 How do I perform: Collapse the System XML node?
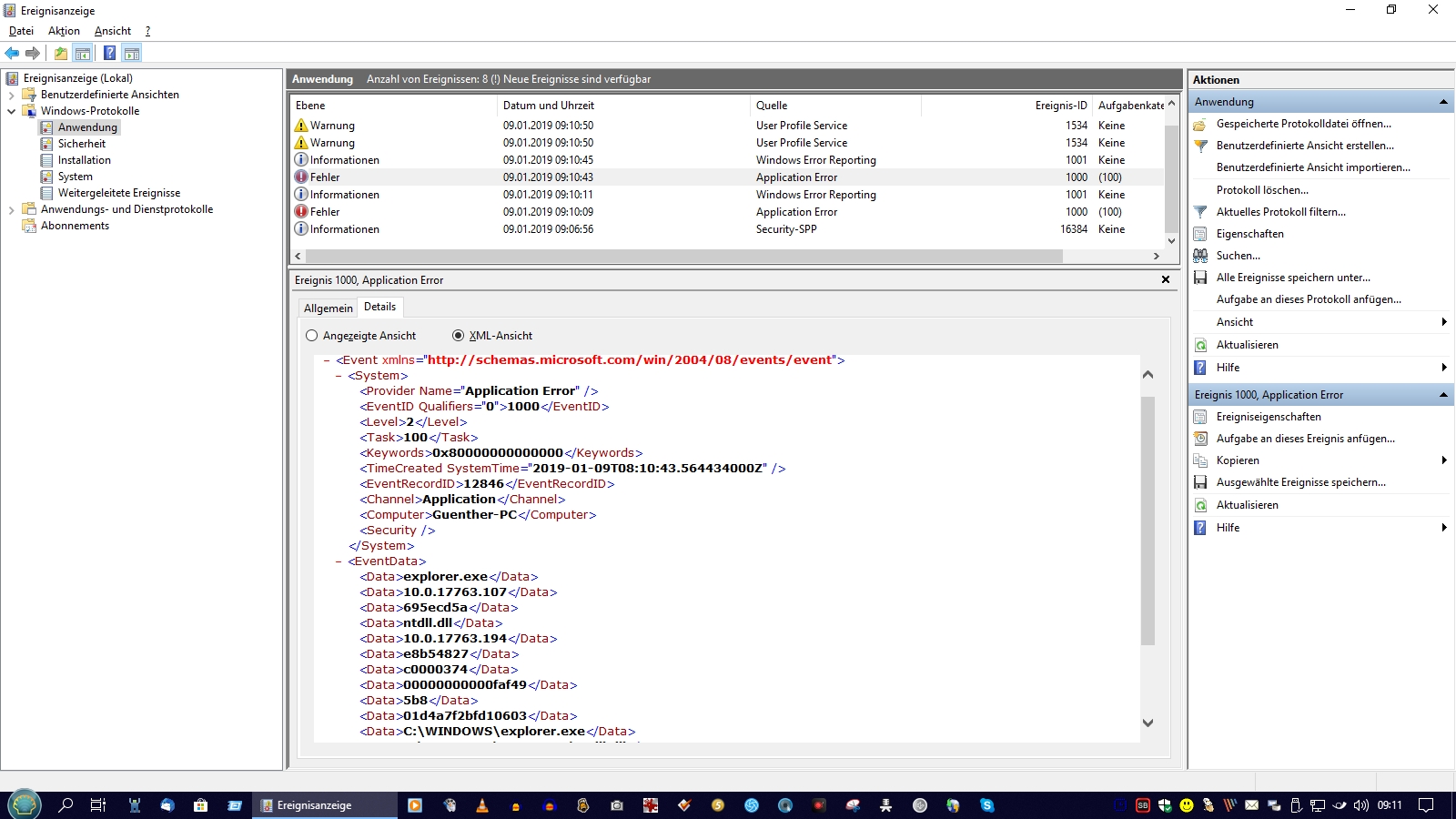point(339,376)
